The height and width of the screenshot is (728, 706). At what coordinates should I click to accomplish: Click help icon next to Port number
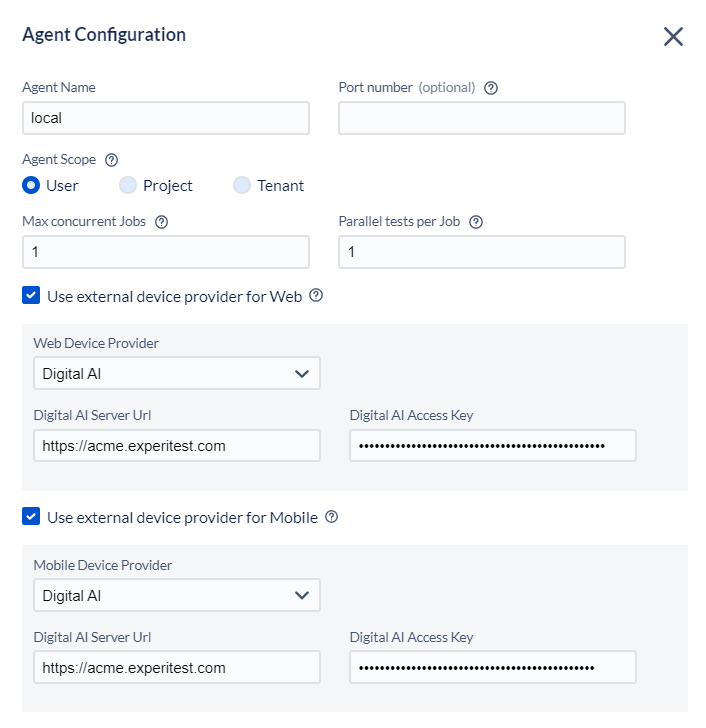click(491, 88)
